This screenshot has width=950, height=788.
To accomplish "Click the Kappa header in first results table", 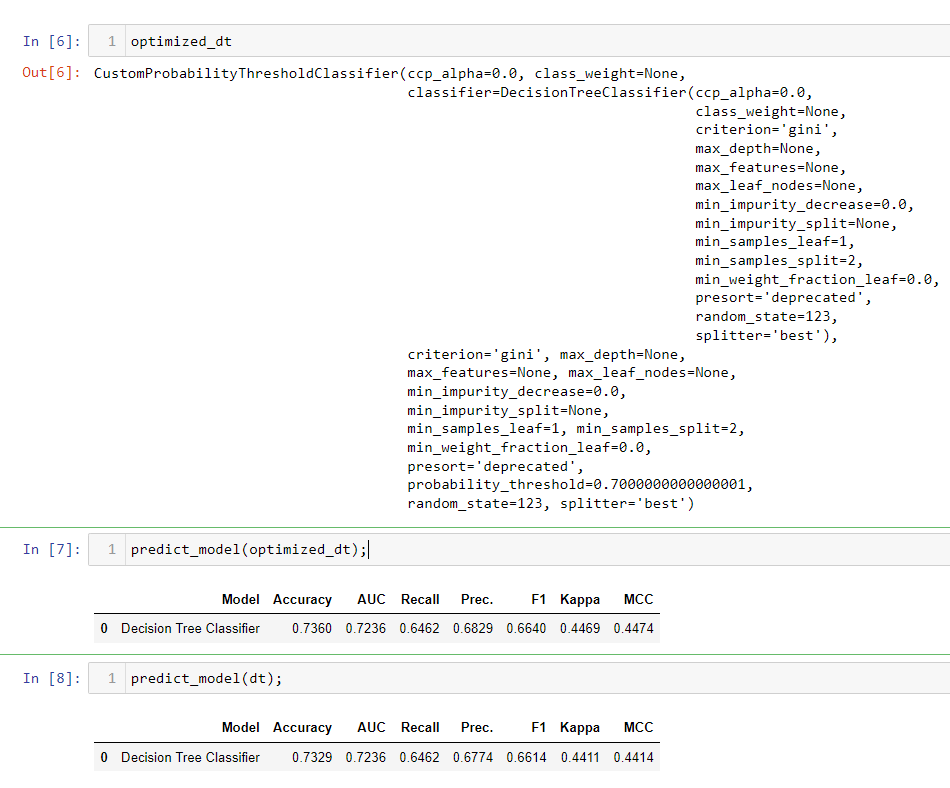I will point(580,599).
